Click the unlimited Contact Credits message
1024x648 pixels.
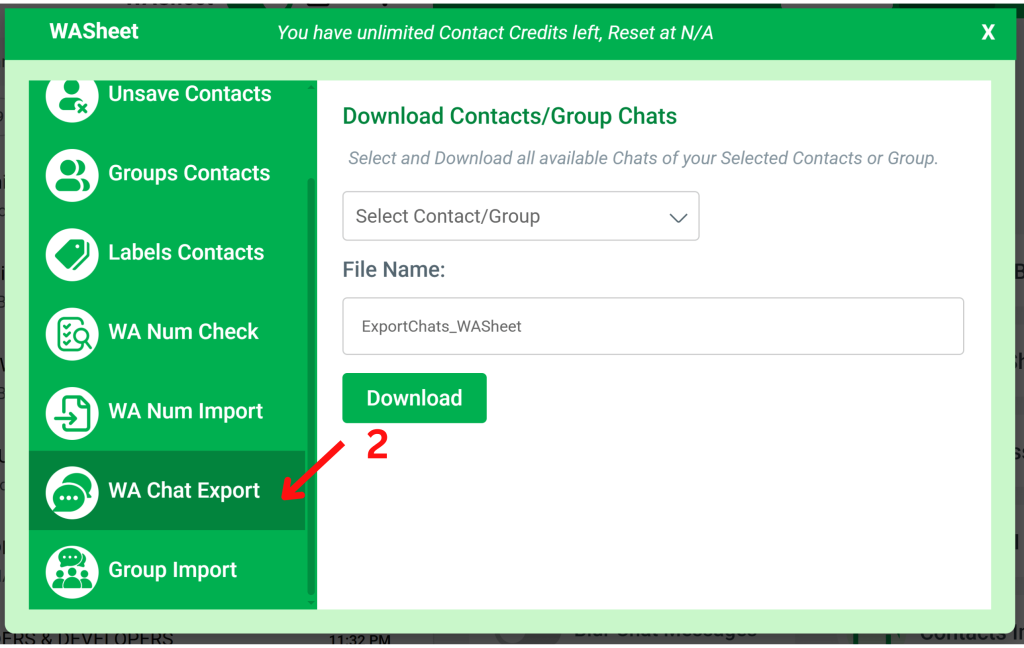495,33
